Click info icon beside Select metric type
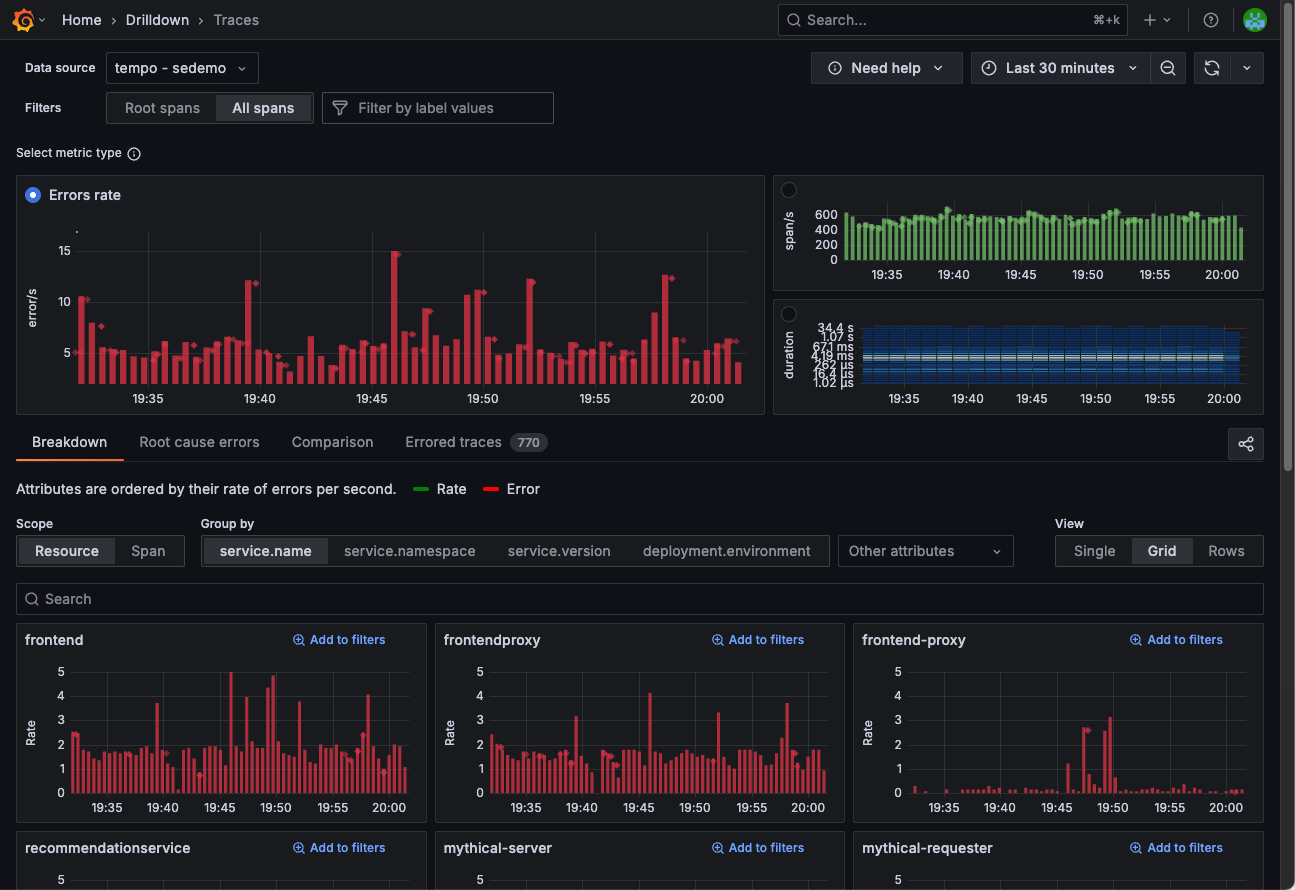The height and width of the screenshot is (890, 1295). point(134,154)
